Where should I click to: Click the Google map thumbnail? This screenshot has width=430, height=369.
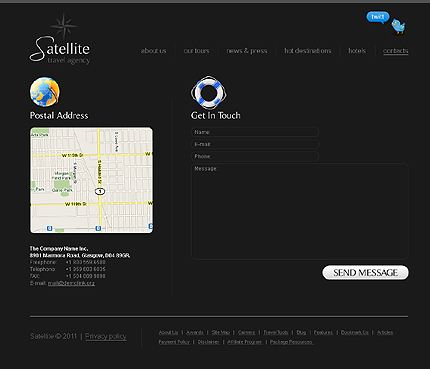click(x=92, y=180)
